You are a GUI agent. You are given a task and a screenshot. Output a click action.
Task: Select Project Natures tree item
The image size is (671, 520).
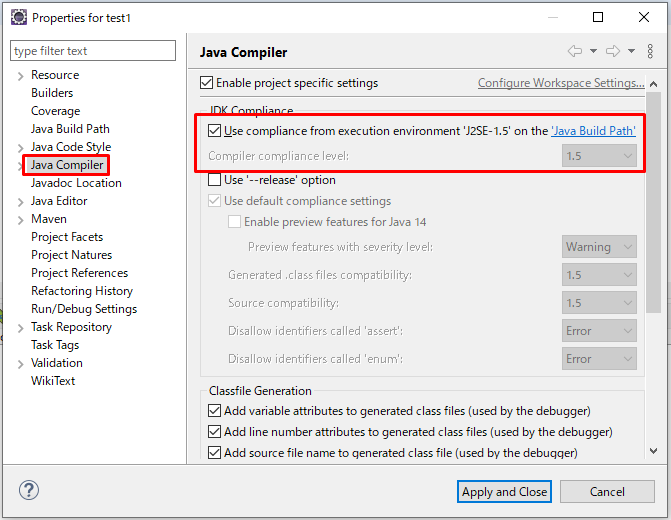(x=71, y=255)
